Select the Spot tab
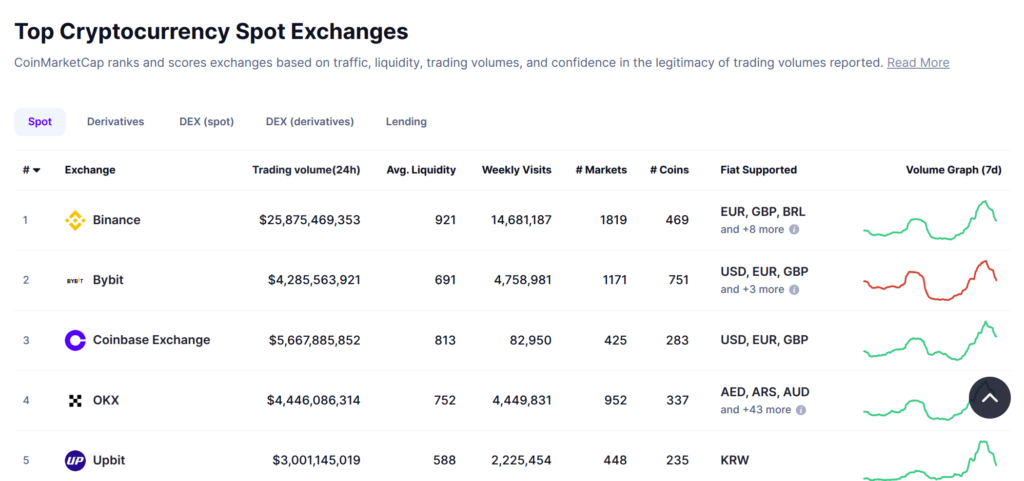Screen dimensions: 1024x481 tap(40, 122)
